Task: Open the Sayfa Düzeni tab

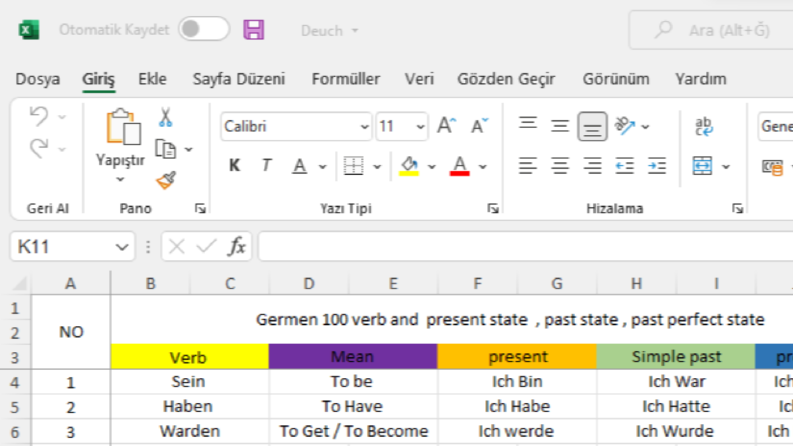Action: 239,79
